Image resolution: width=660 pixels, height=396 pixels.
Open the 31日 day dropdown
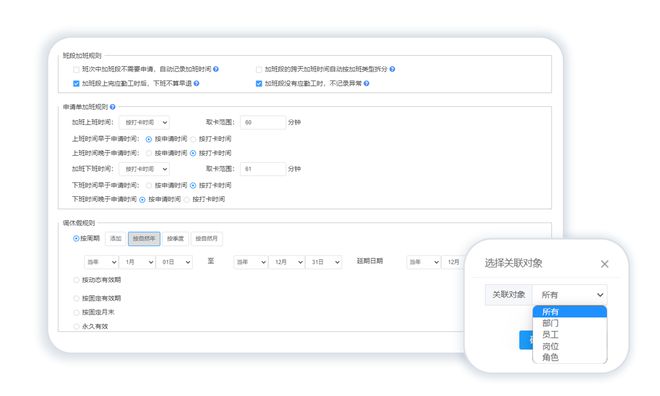(x=324, y=262)
